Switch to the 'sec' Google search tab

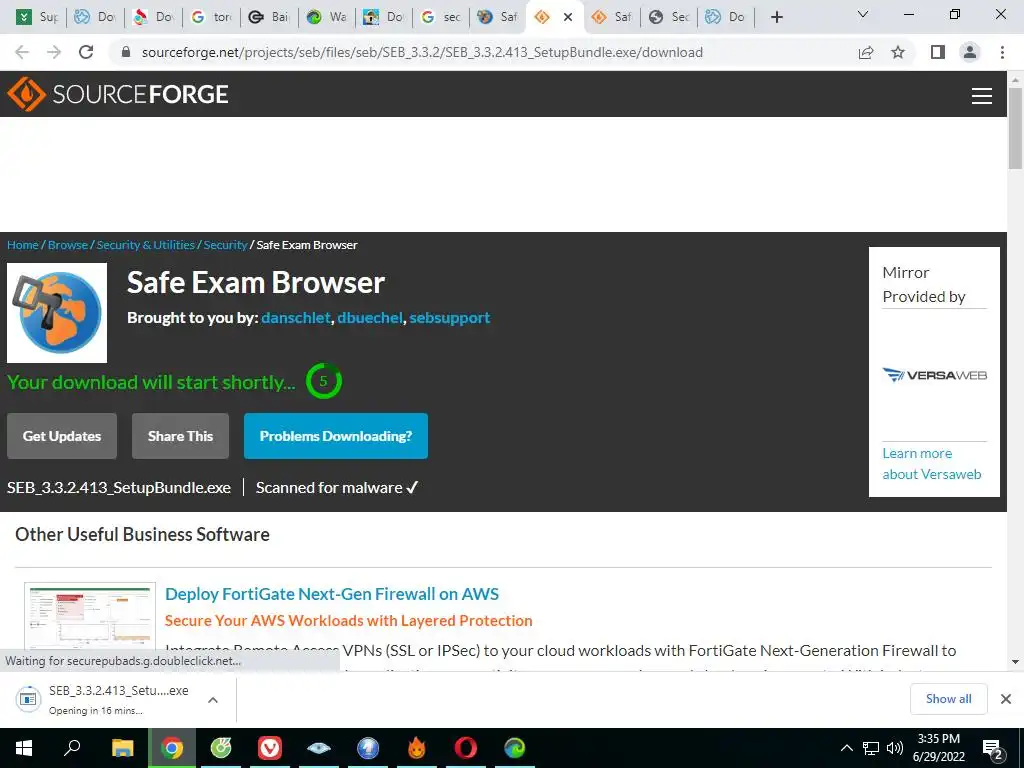pos(442,17)
